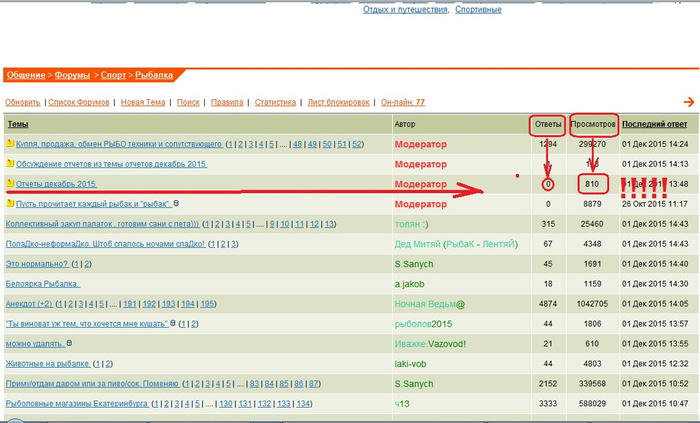Click folder icon beside 'Обсуждение отчетов' topic
This screenshot has height=423, width=700.
(x=10, y=164)
